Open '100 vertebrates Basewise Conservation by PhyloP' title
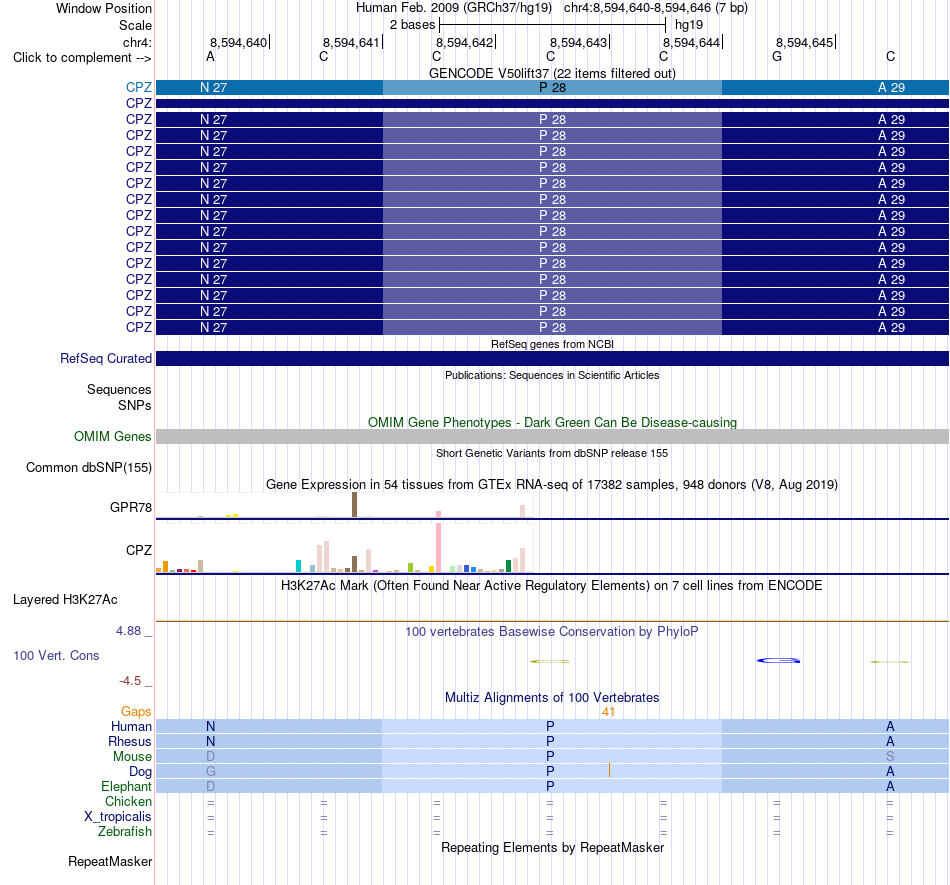950x885 pixels. tap(552, 631)
